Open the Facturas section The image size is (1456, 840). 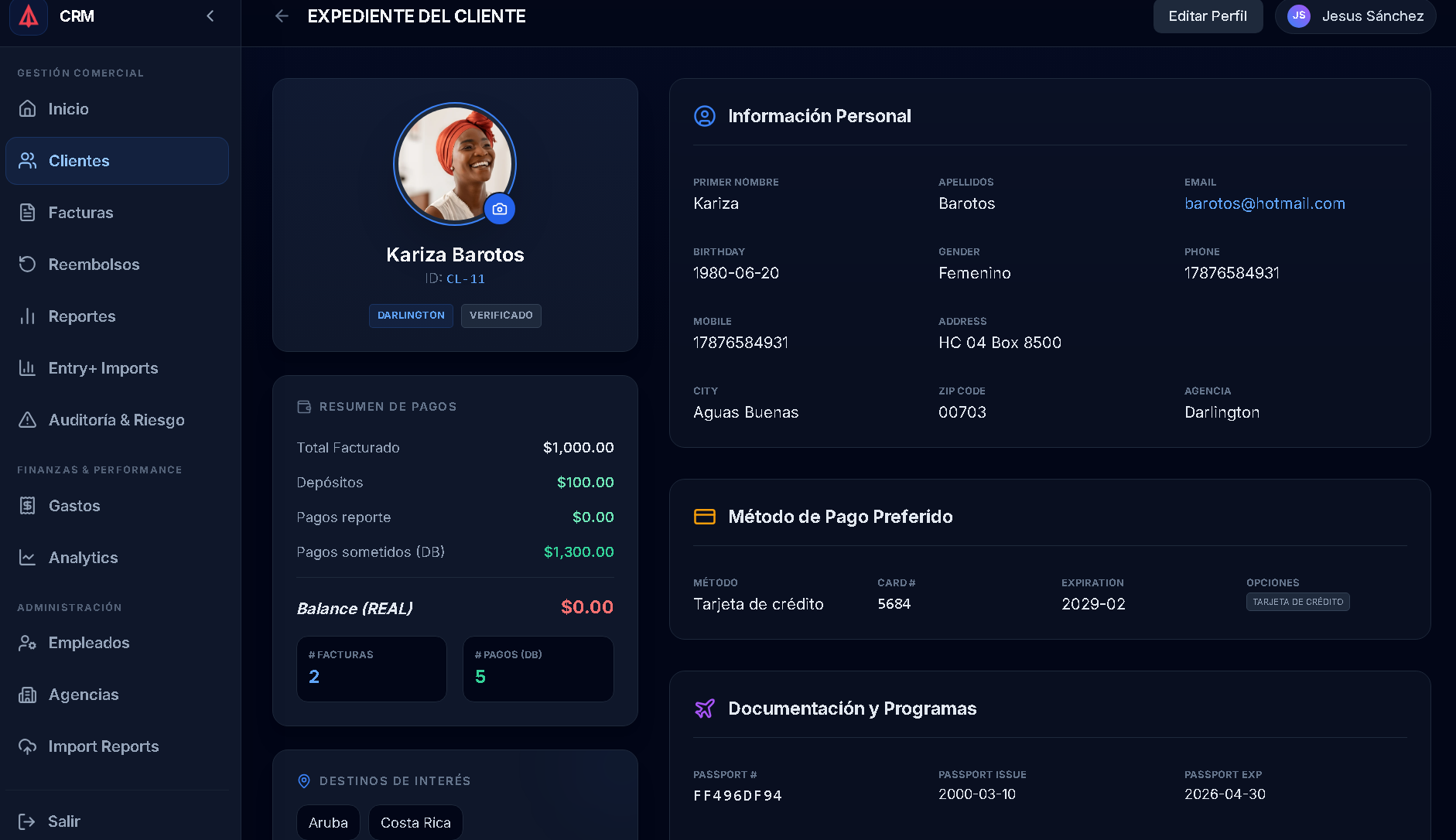117,213
